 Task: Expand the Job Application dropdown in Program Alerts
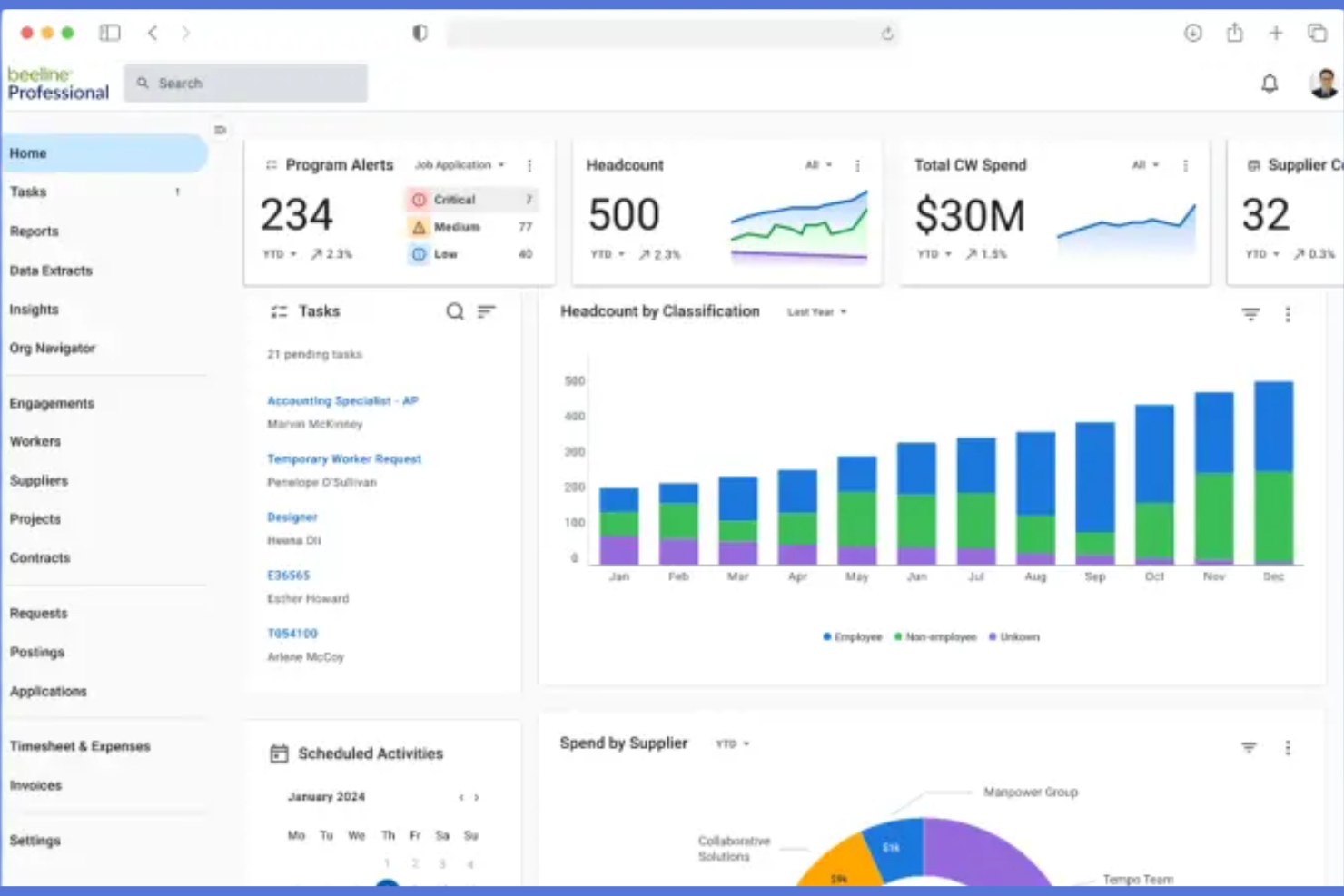460,165
